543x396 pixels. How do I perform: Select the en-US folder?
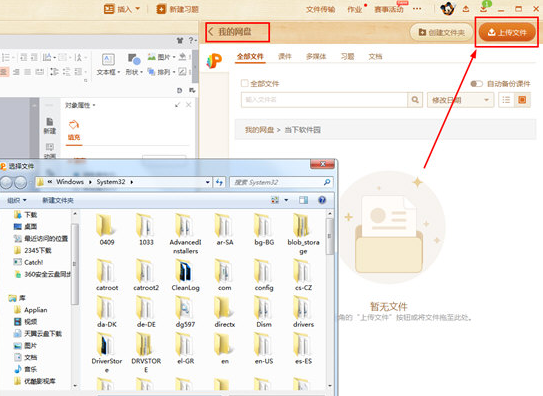point(264,348)
